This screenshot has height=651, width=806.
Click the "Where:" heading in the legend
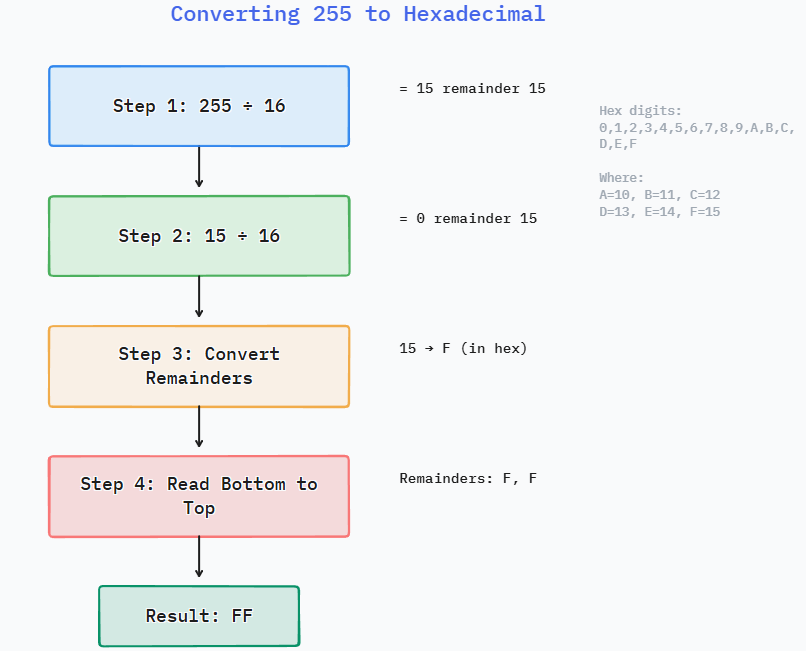pos(621,178)
